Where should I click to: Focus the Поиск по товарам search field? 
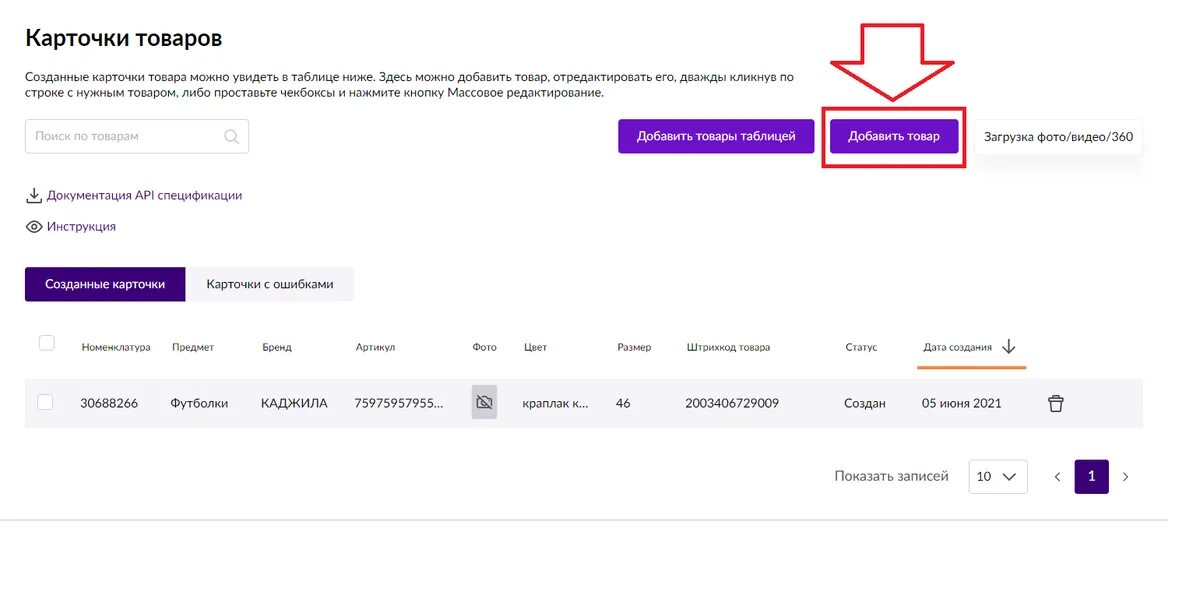(x=137, y=137)
